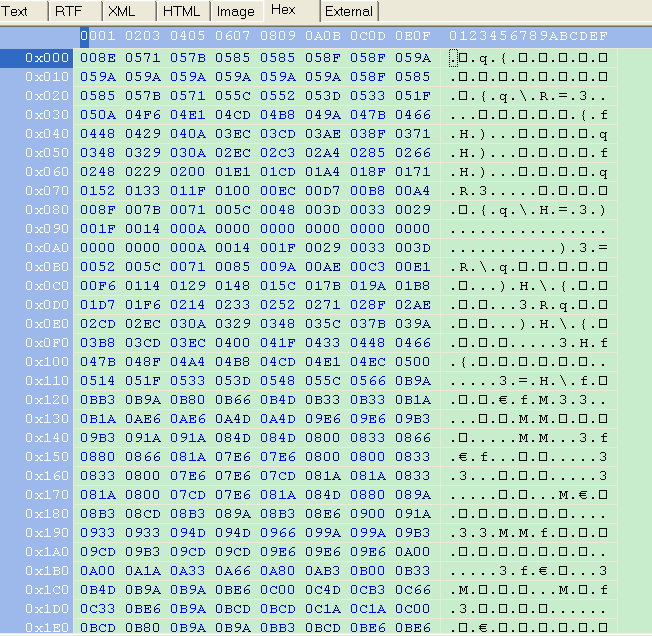Click the 0A0B column header
Image resolution: width=652 pixels, height=636 pixels.
[x=323, y=36]
